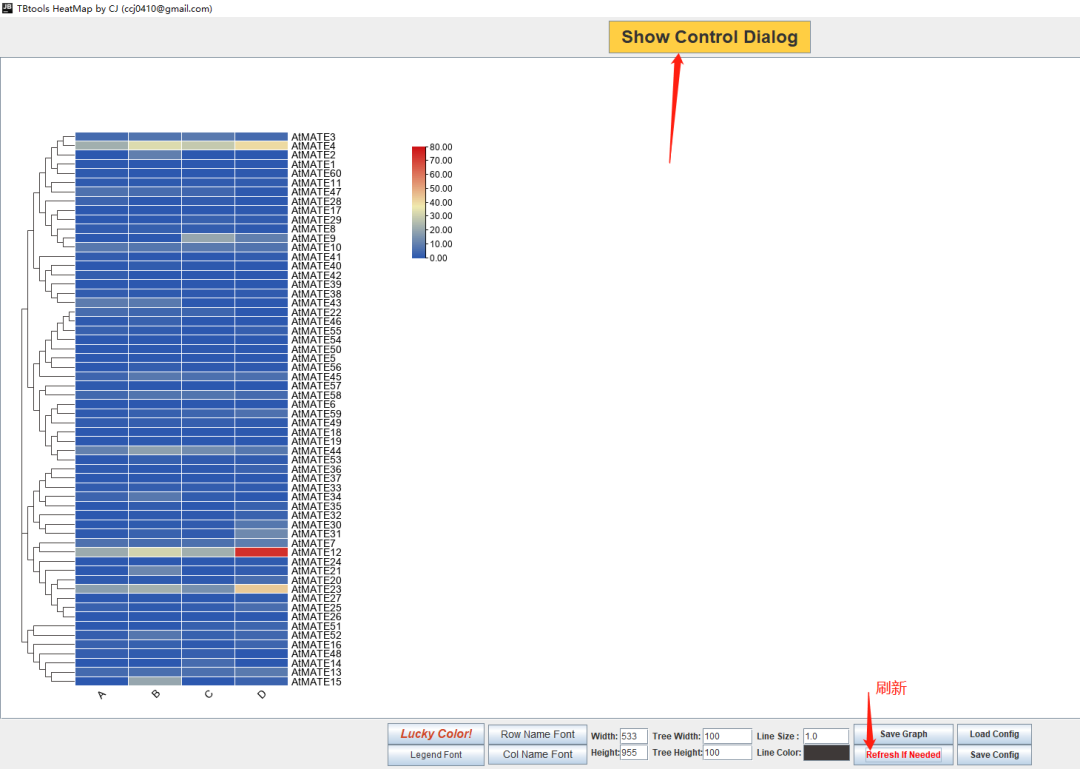Focus the Width input field
Viewport: 1080px width, 769px height.
634,736
